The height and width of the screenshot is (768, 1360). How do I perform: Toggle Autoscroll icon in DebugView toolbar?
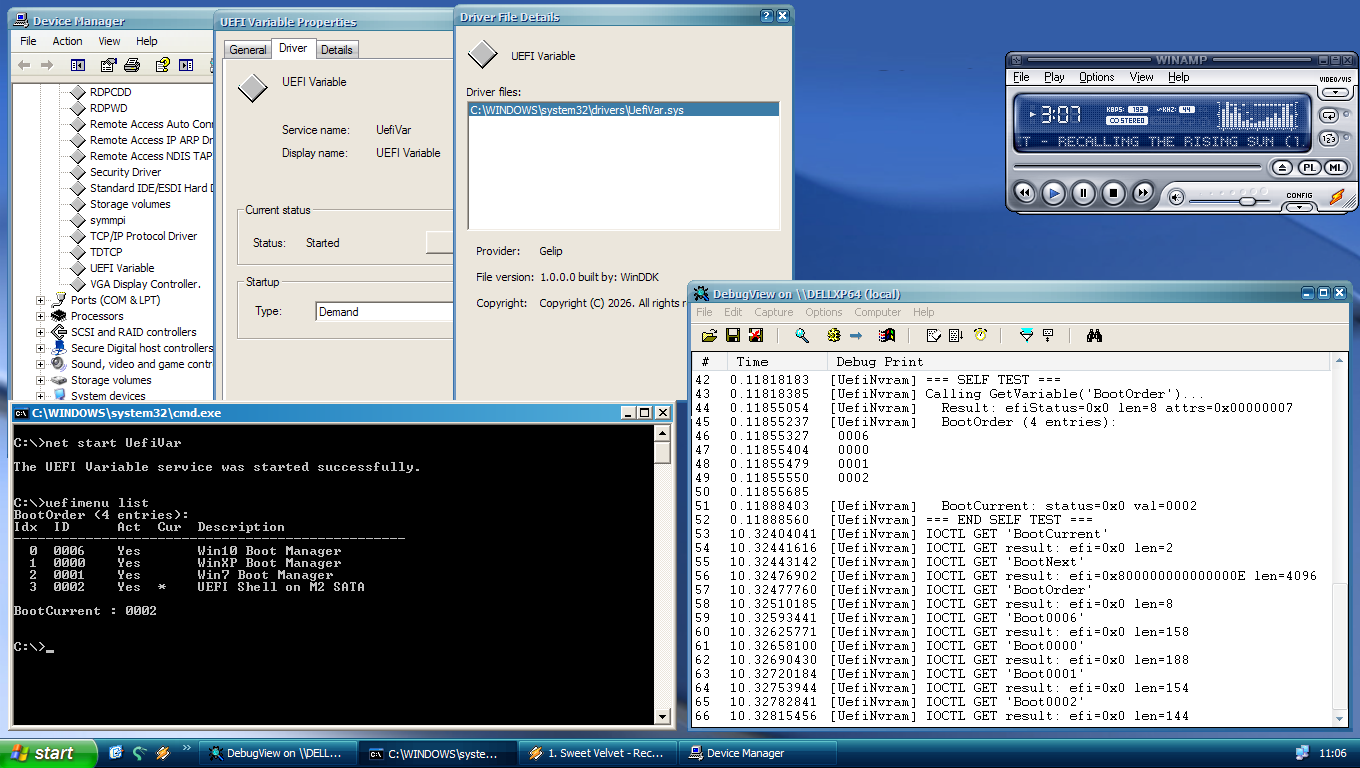(956, 336)
